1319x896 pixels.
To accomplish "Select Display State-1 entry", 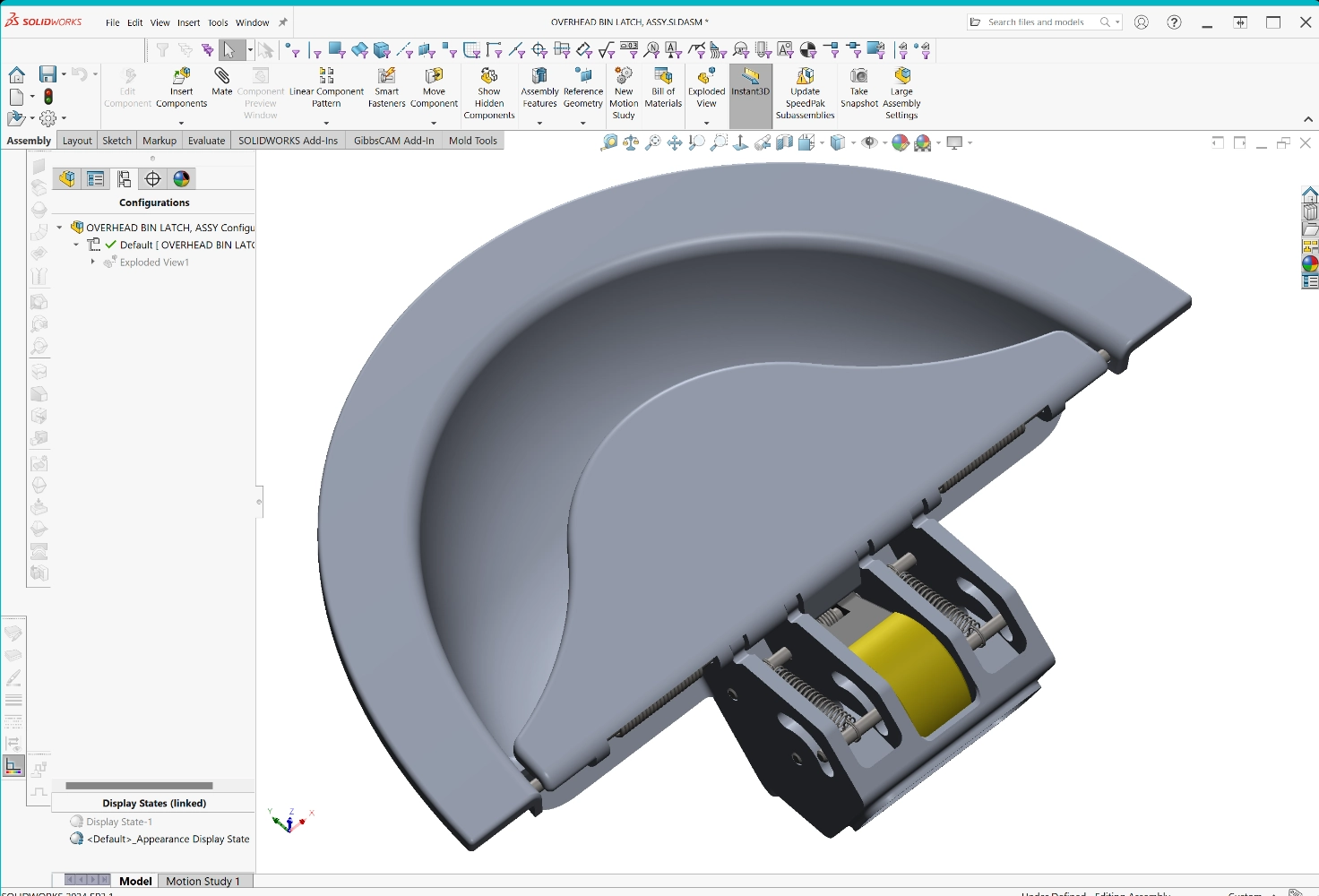I will click(119, 822).
